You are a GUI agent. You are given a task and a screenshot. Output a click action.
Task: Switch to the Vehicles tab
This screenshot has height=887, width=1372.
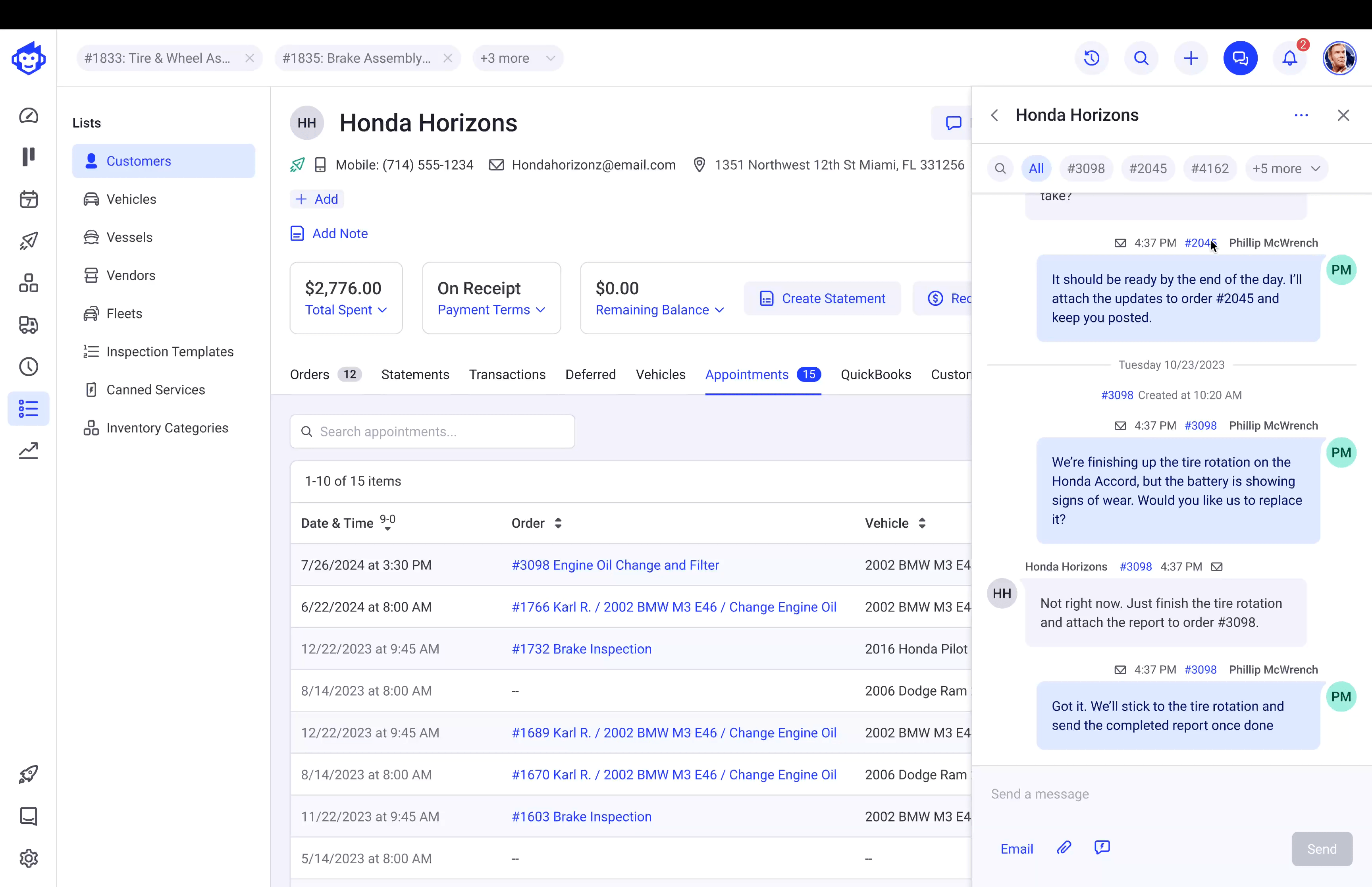point(660,374)
